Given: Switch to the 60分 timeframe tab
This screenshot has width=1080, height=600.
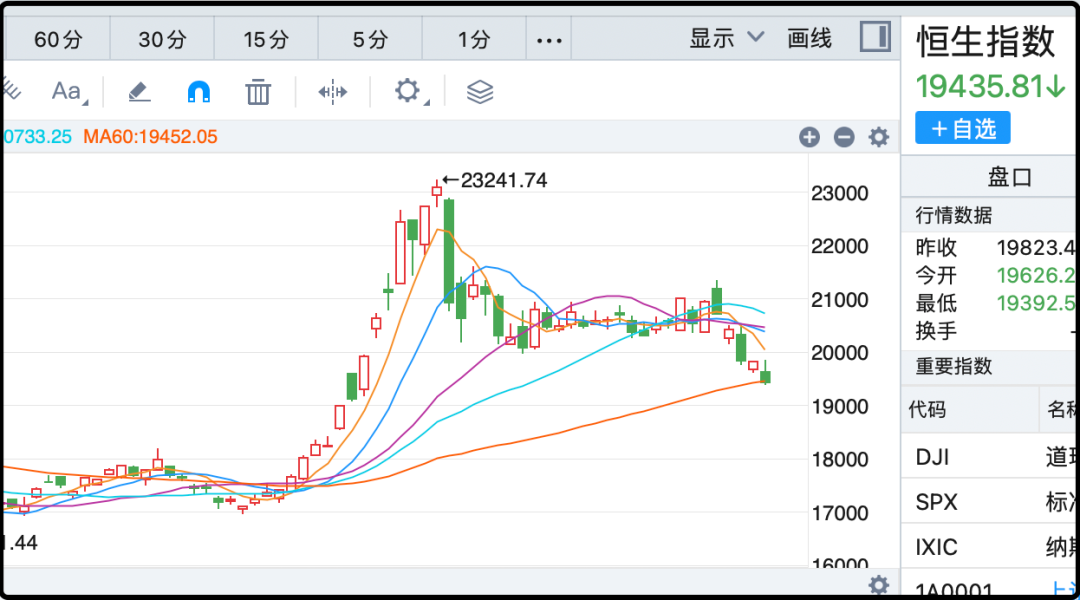Looking at the screenshot, I should point(59,40).
